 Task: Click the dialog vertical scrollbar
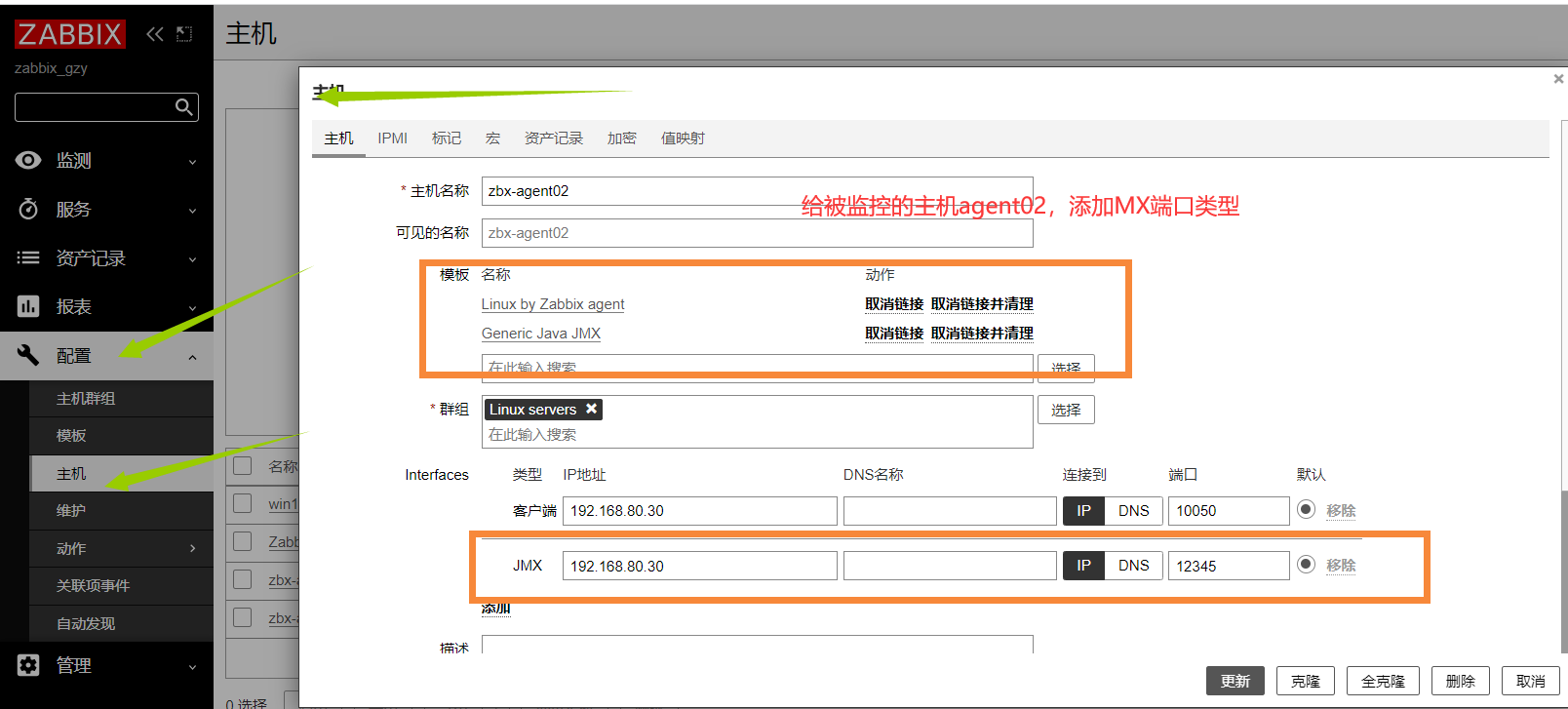coord(1564,571)
